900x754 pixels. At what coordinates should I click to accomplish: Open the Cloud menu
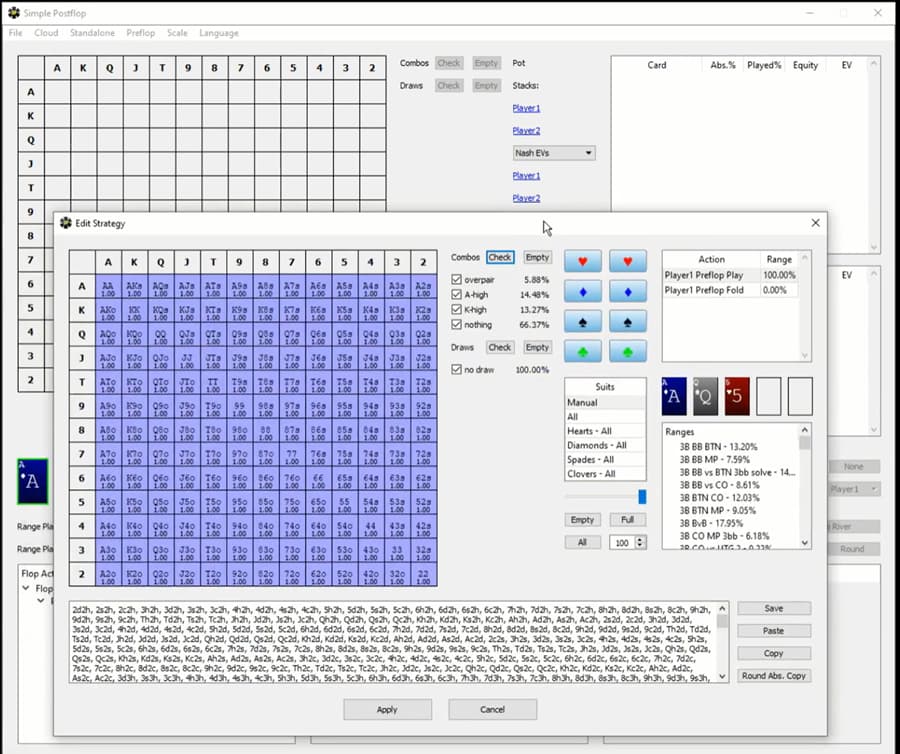coord(46,33)
